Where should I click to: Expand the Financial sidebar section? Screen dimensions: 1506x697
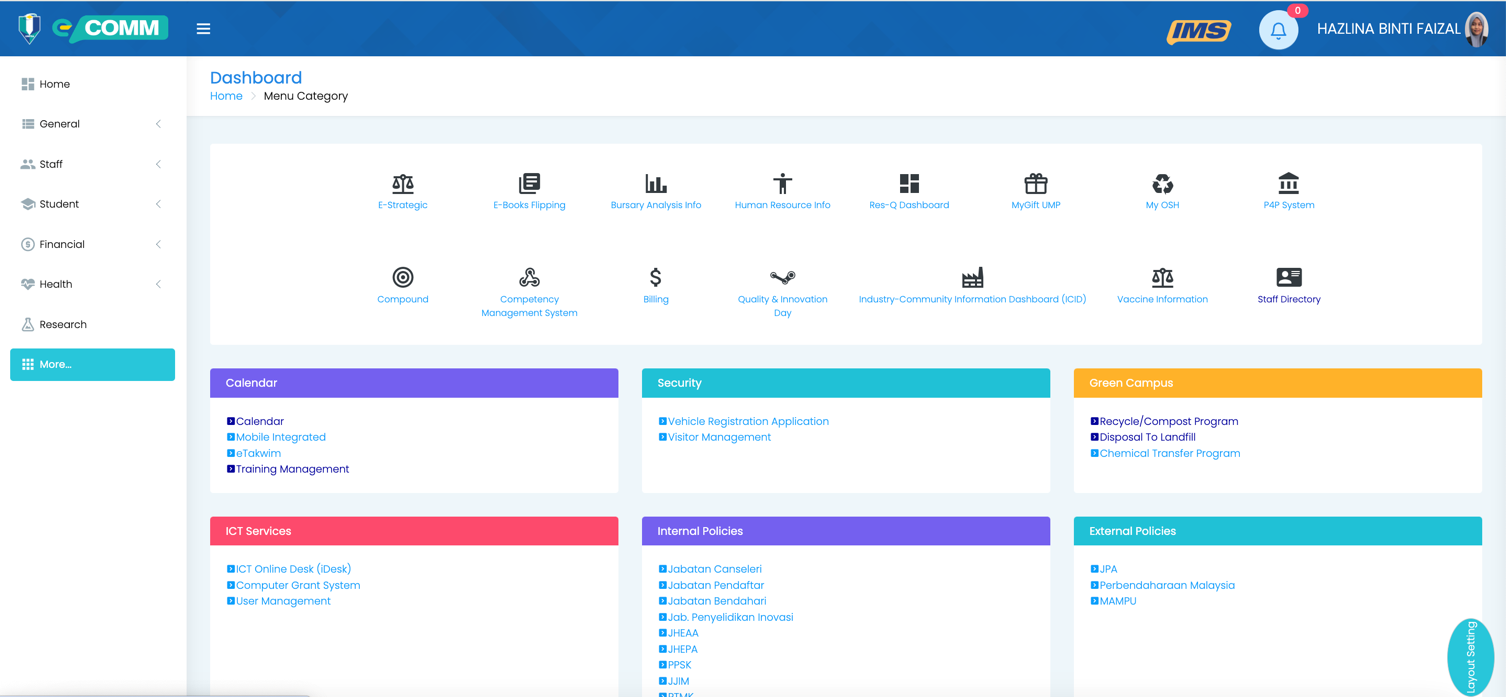91,244
